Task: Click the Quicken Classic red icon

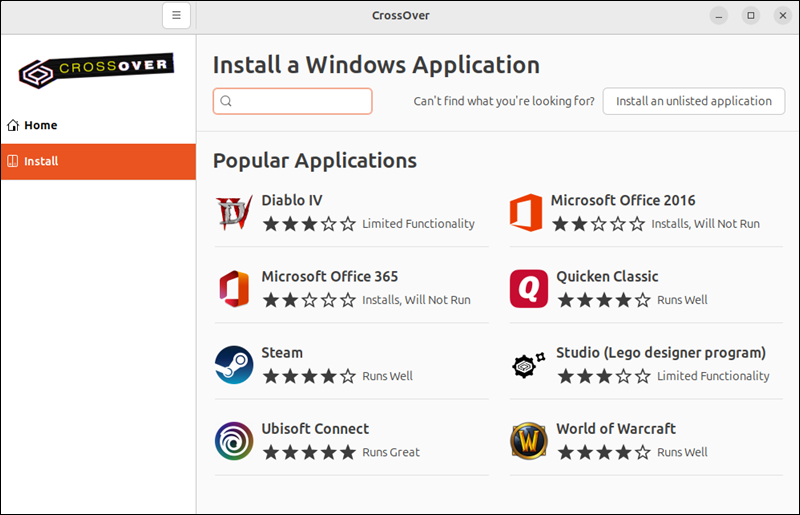Action: (528, 289)
